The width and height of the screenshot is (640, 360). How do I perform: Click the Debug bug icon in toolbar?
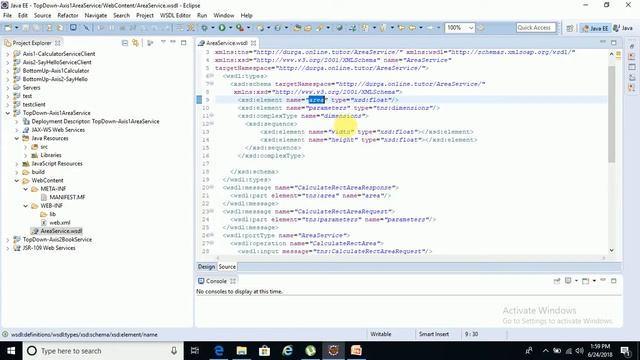point(204,28)
